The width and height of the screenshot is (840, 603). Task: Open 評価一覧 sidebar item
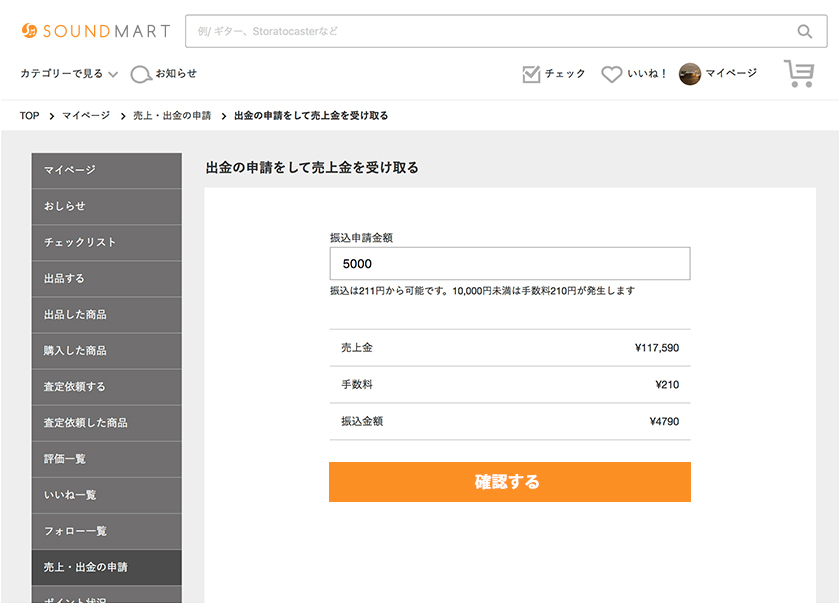(x=106, y=458)
